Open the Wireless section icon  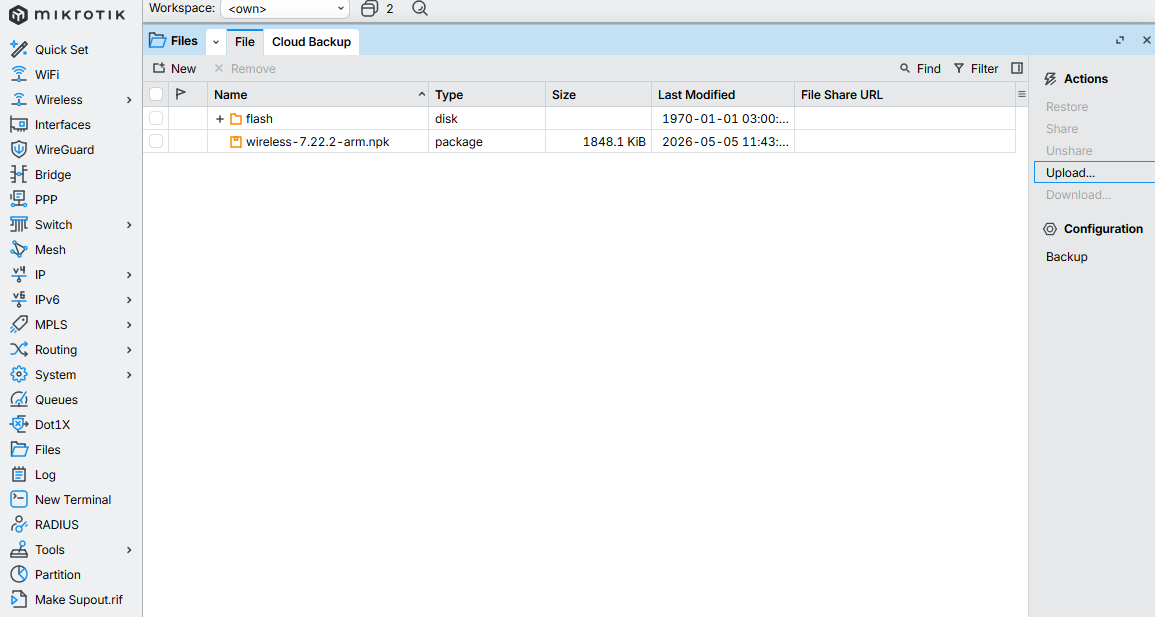[18, 99]
